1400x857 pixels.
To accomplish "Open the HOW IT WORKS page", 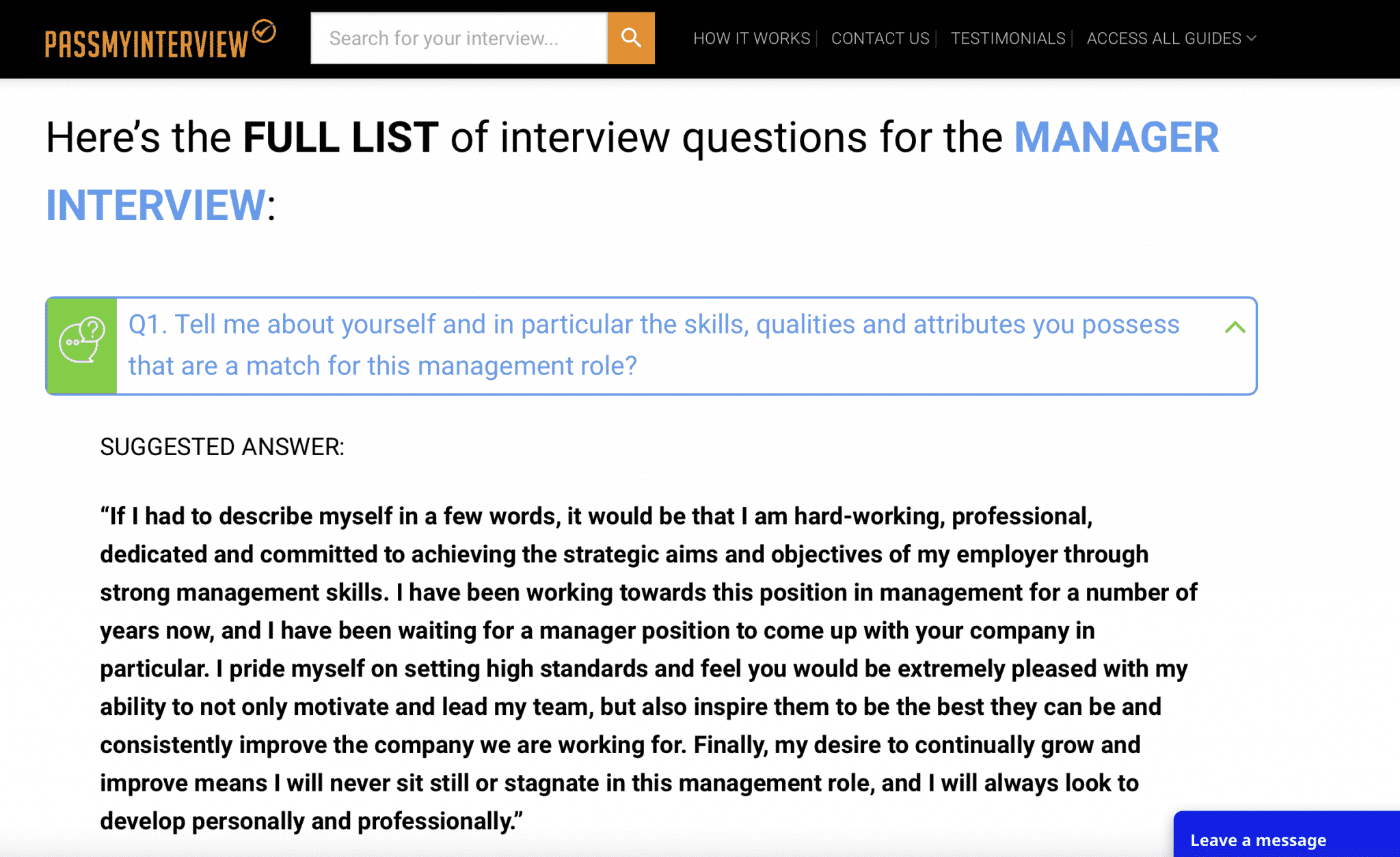I will click(751, 38).
